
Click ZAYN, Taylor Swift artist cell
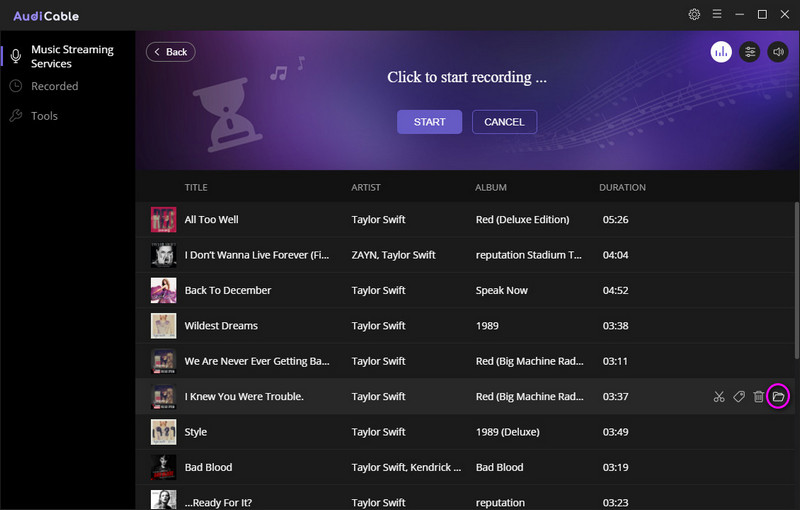click(x=393, y=255)
